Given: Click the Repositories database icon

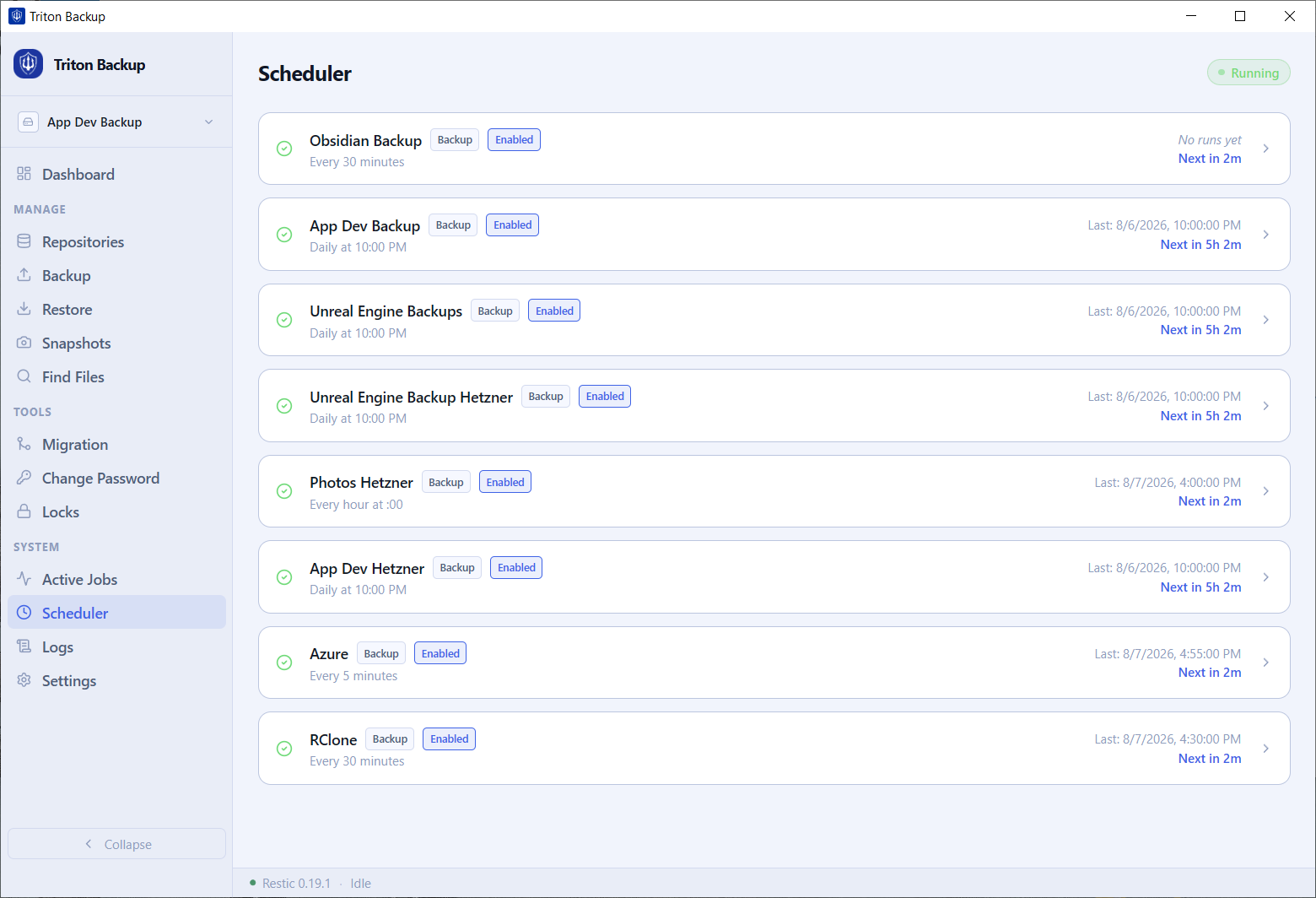Looking at the screenshot, I should click(24, 241).
